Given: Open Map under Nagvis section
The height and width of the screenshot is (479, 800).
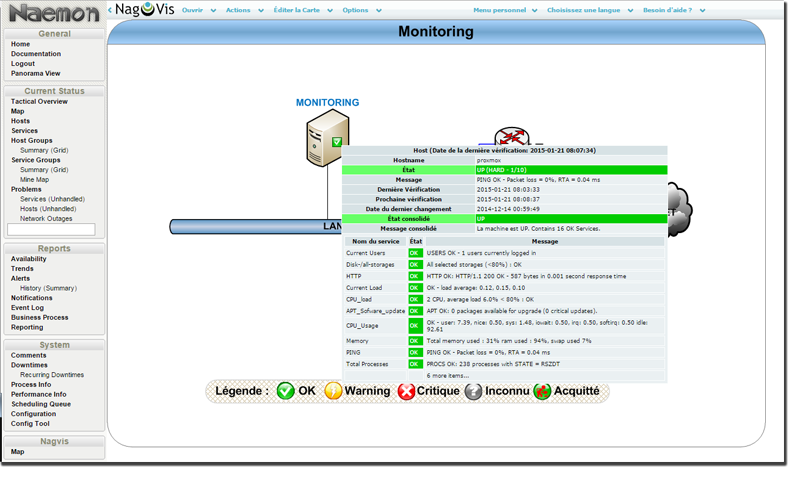Looking at the screenshot, I should pyautogui.click(x=17, y=452).
